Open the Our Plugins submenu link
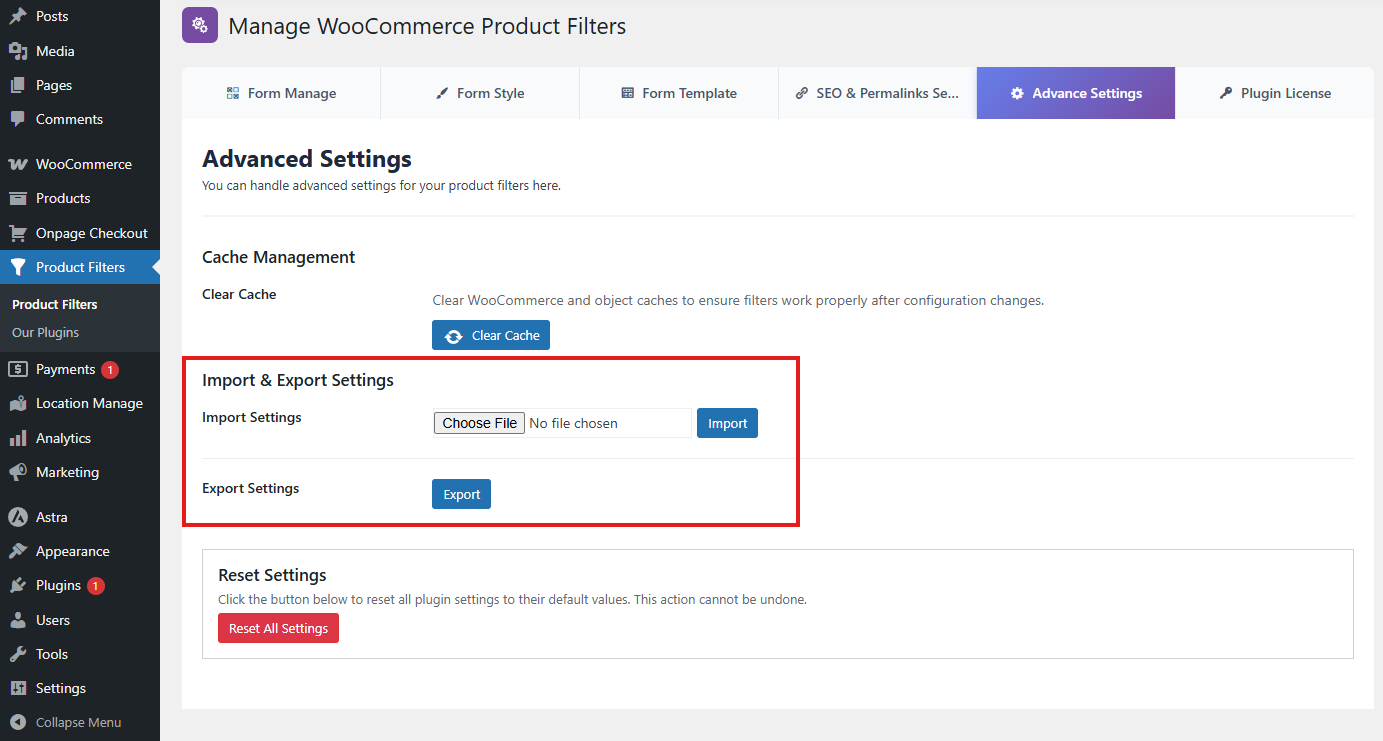This screenshot has width=1383, height=741. [45, 332]
